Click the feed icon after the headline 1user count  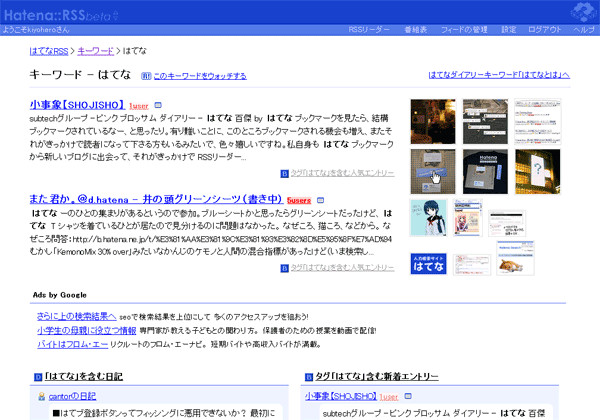[x=158, y=105]
